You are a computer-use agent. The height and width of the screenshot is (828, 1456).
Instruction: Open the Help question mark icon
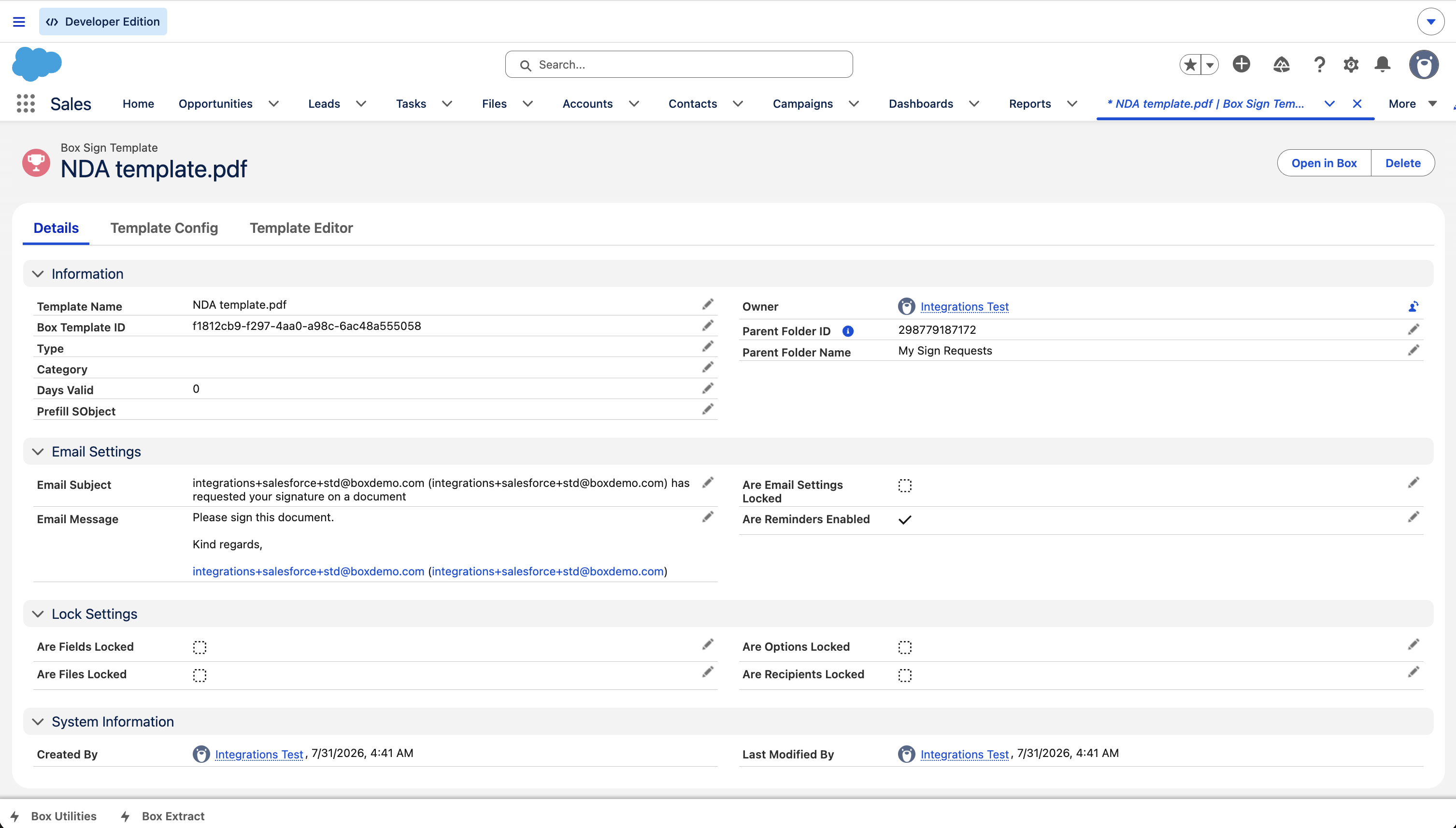coord(1319,64)
